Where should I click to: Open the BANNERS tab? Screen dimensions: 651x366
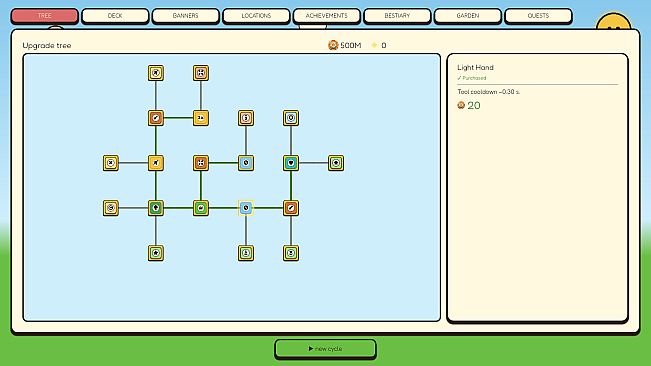186,16
